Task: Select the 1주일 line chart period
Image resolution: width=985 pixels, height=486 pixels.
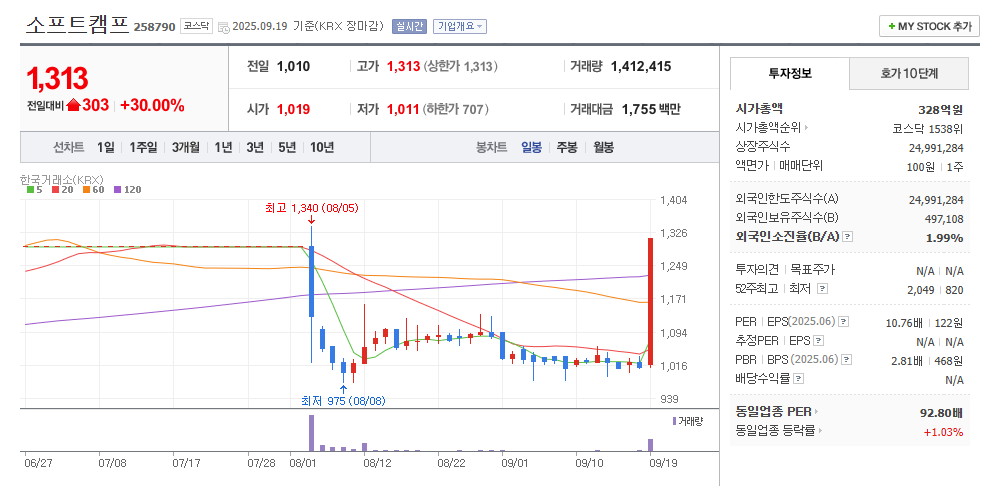Action: [x=143, y=148]
